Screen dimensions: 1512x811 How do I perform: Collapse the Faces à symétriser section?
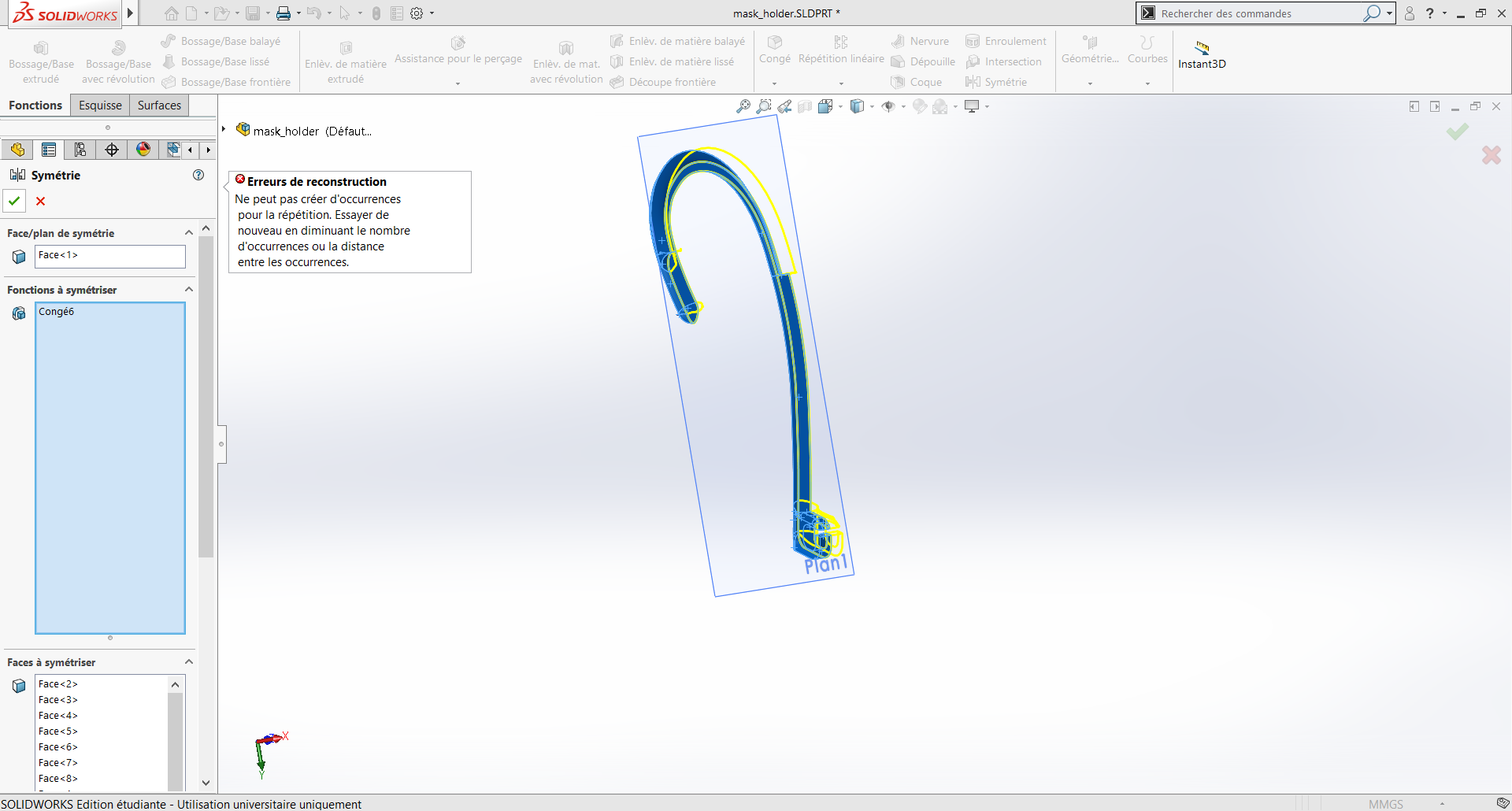click(189, 662)
